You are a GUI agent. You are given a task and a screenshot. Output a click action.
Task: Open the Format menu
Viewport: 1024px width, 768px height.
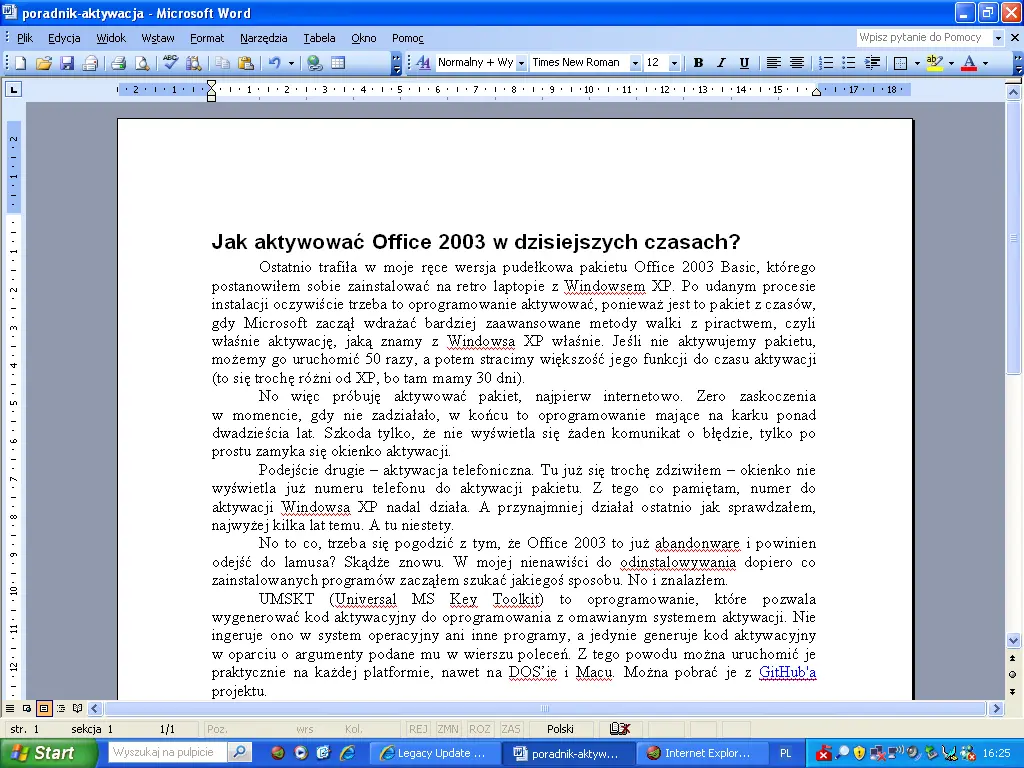click(207, 38)
